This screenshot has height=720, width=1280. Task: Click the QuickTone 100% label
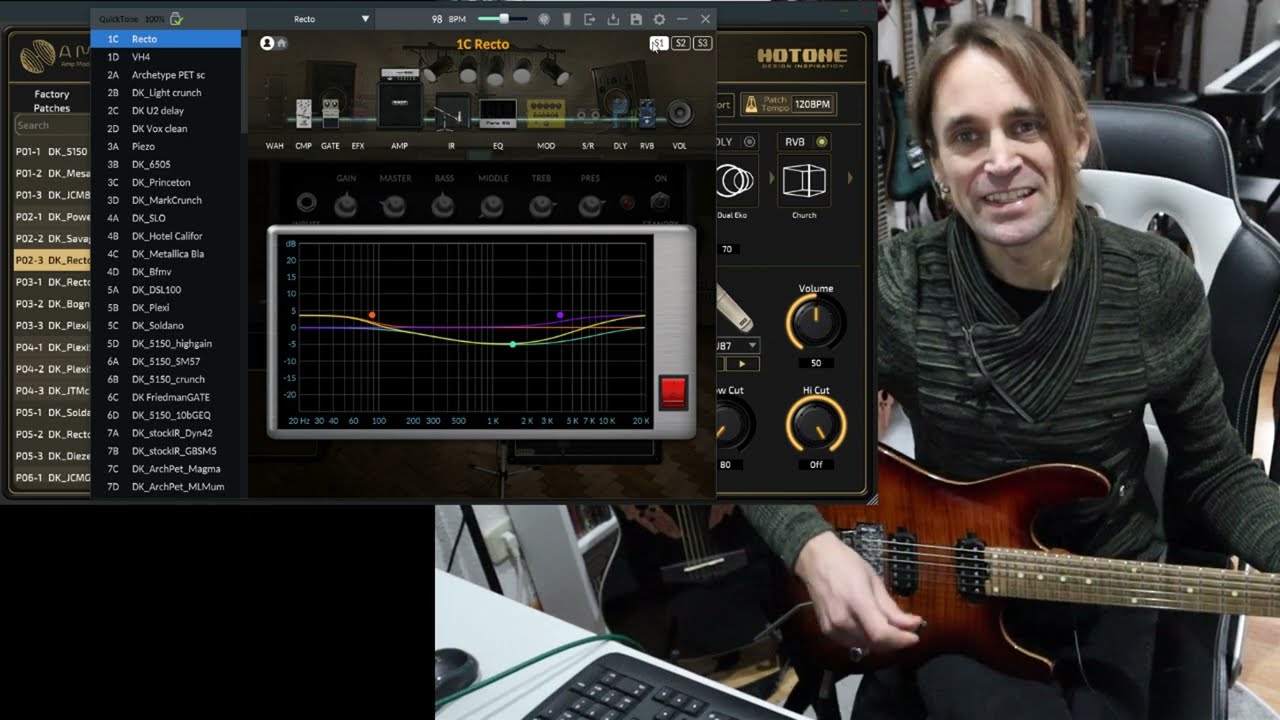pyautogui.click(x=132, y=19)
